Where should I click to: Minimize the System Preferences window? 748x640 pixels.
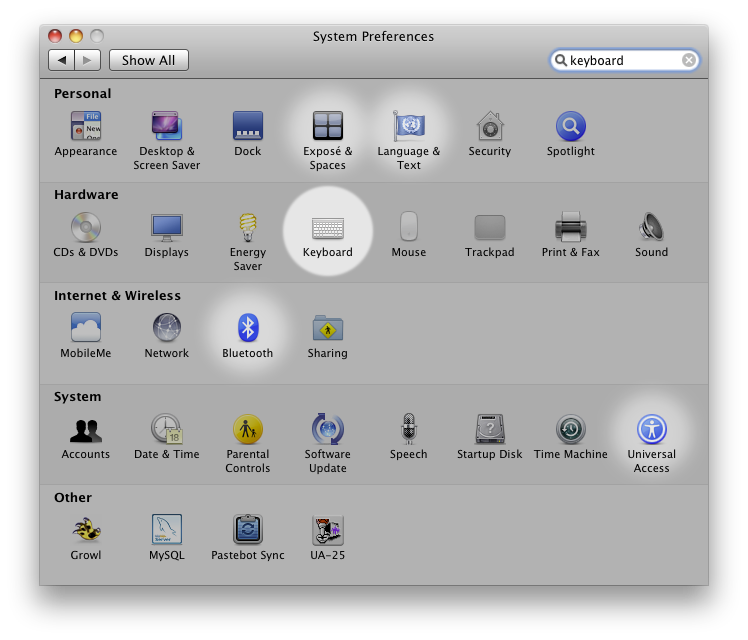76,36
